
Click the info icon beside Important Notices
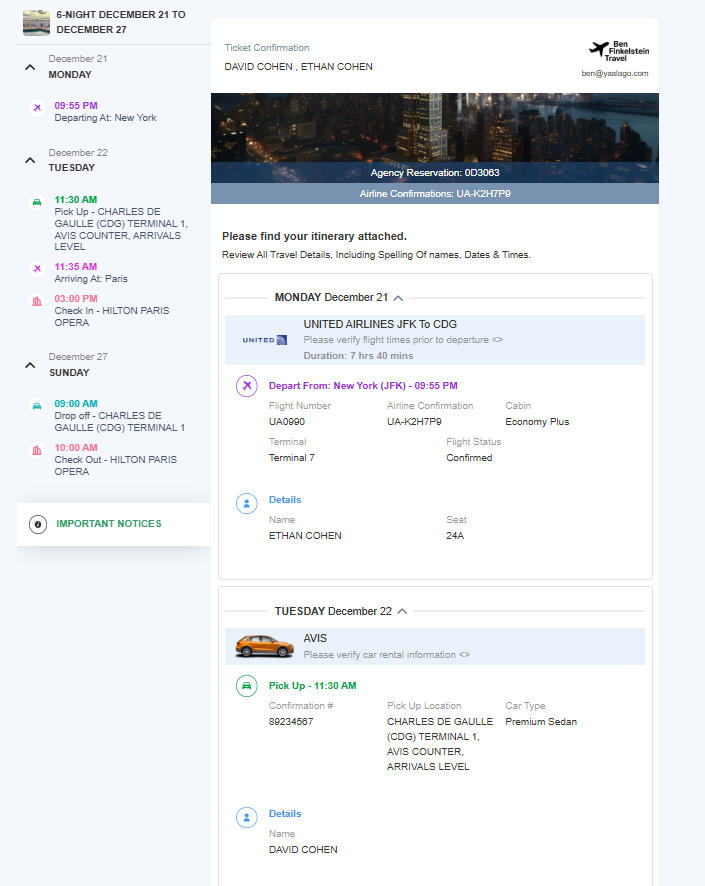[38, 524]
